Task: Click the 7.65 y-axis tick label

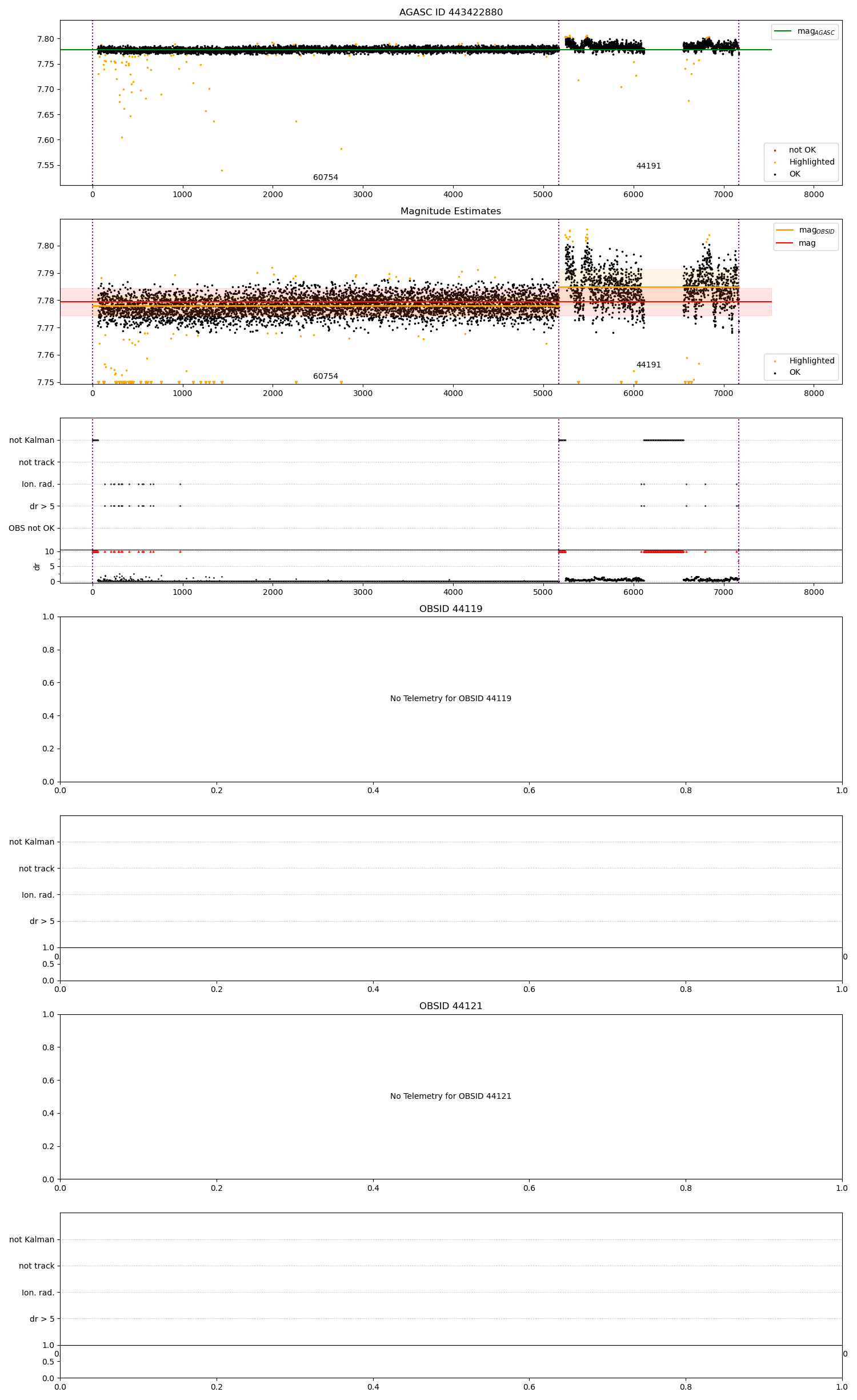Action: 46,115
